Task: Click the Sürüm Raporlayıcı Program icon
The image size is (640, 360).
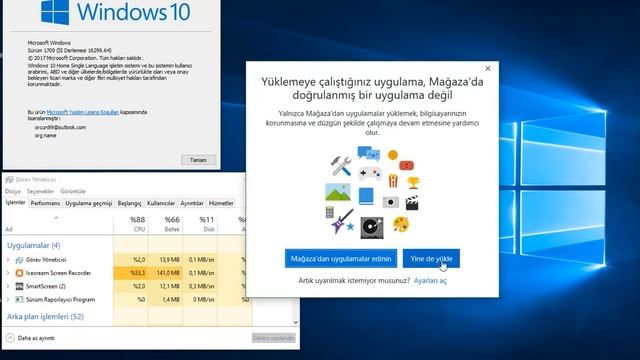Action: click(19, 299)
